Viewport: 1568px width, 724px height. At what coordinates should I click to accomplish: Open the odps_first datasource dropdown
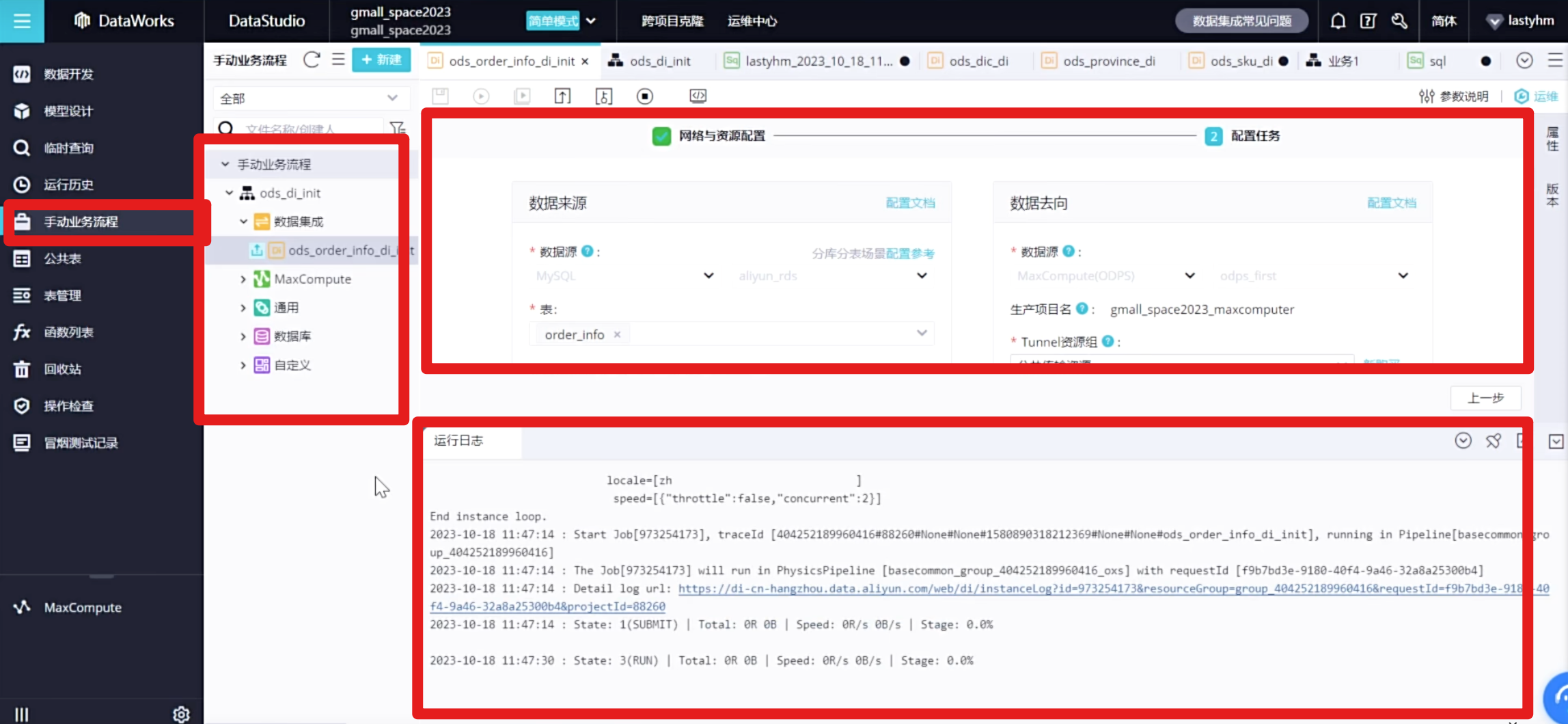click(x=1314, y=276)
